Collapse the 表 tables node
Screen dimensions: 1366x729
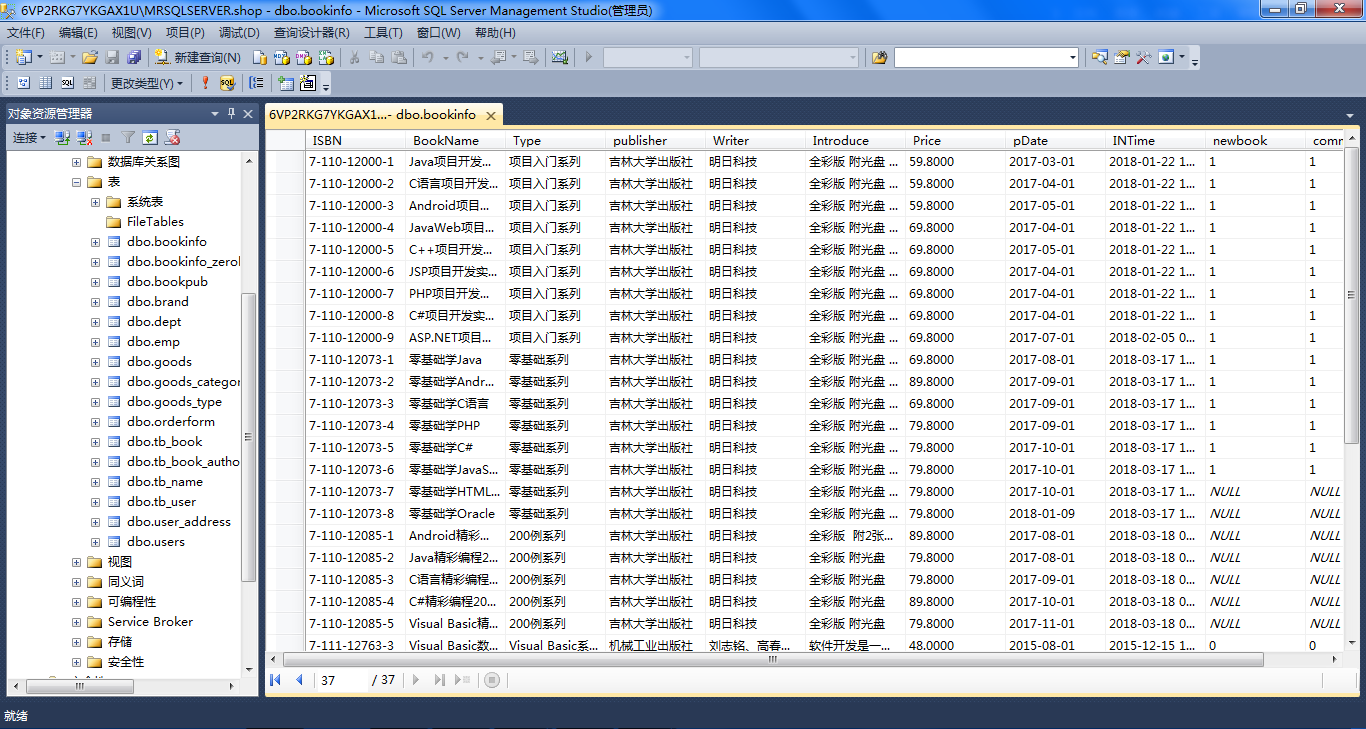click(76, 182)
